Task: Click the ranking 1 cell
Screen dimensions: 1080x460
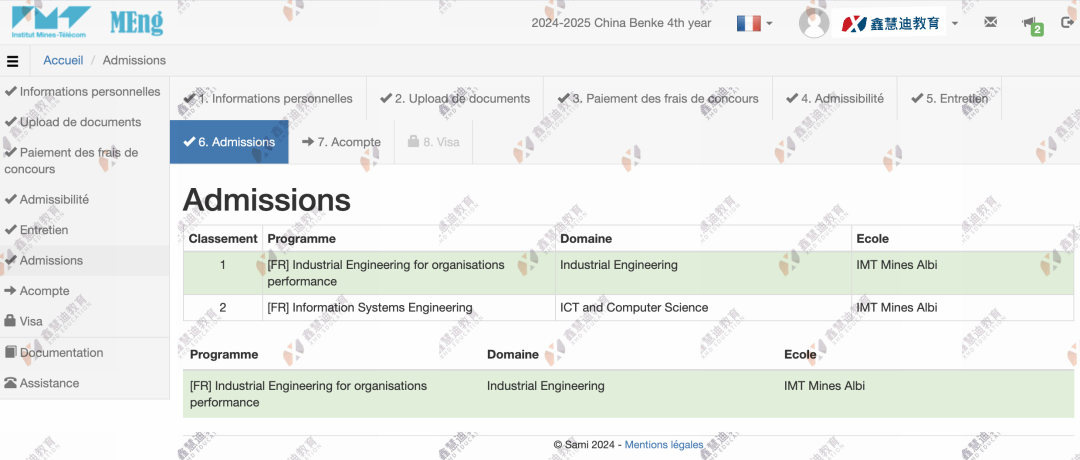Action: tap(222, 273)
